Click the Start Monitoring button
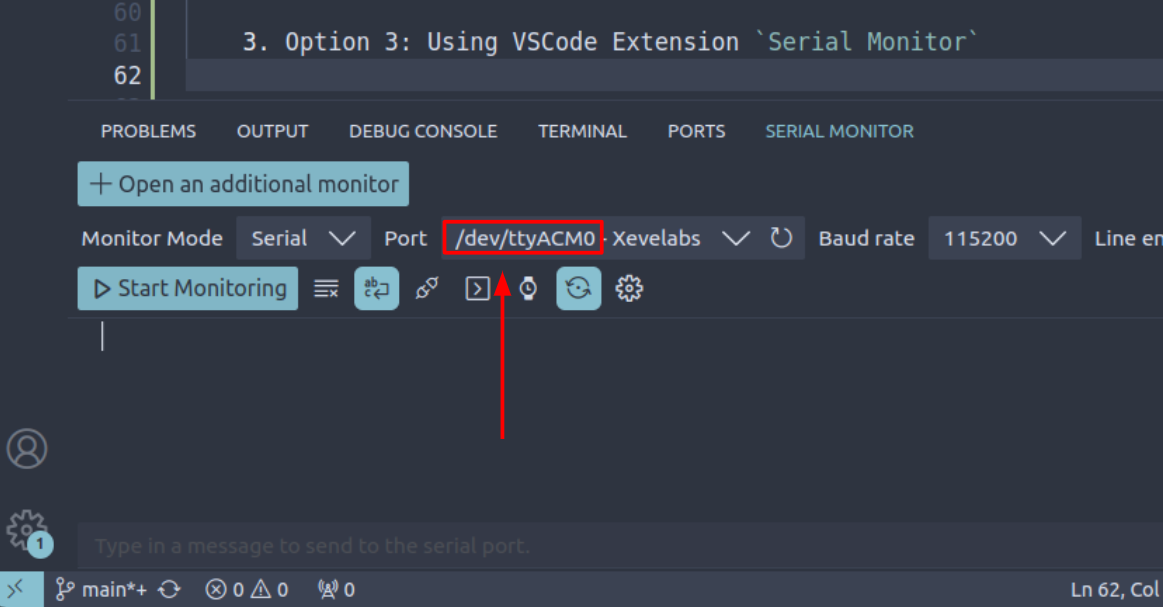This screenshot has height=607, width=1163. tap(188, 289)
